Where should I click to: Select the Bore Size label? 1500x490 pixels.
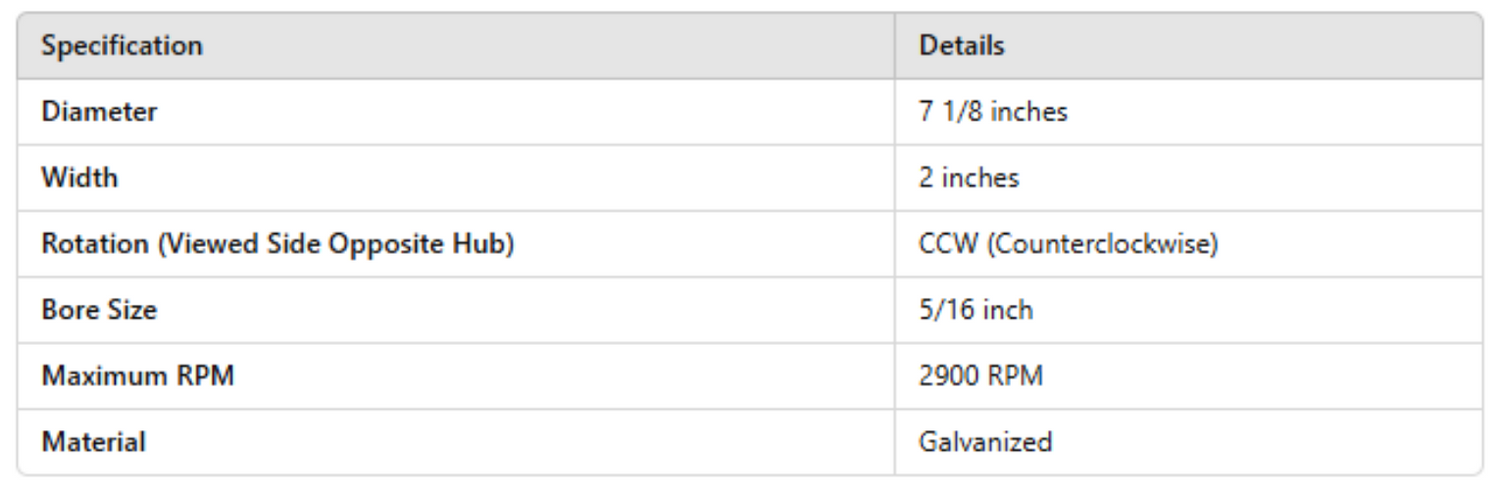click(99, 310)
